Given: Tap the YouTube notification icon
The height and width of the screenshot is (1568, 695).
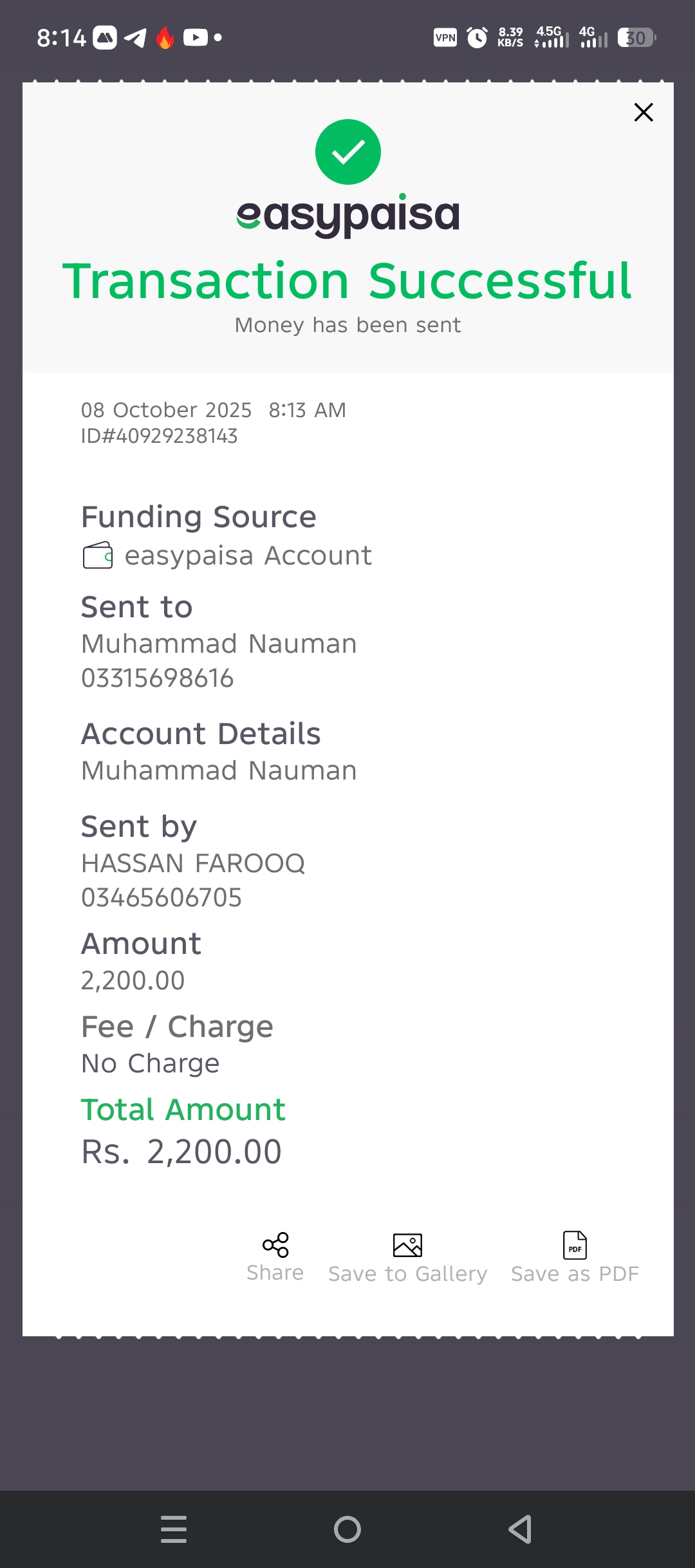Looking at the screenshot, I should [x=196, y=37].
